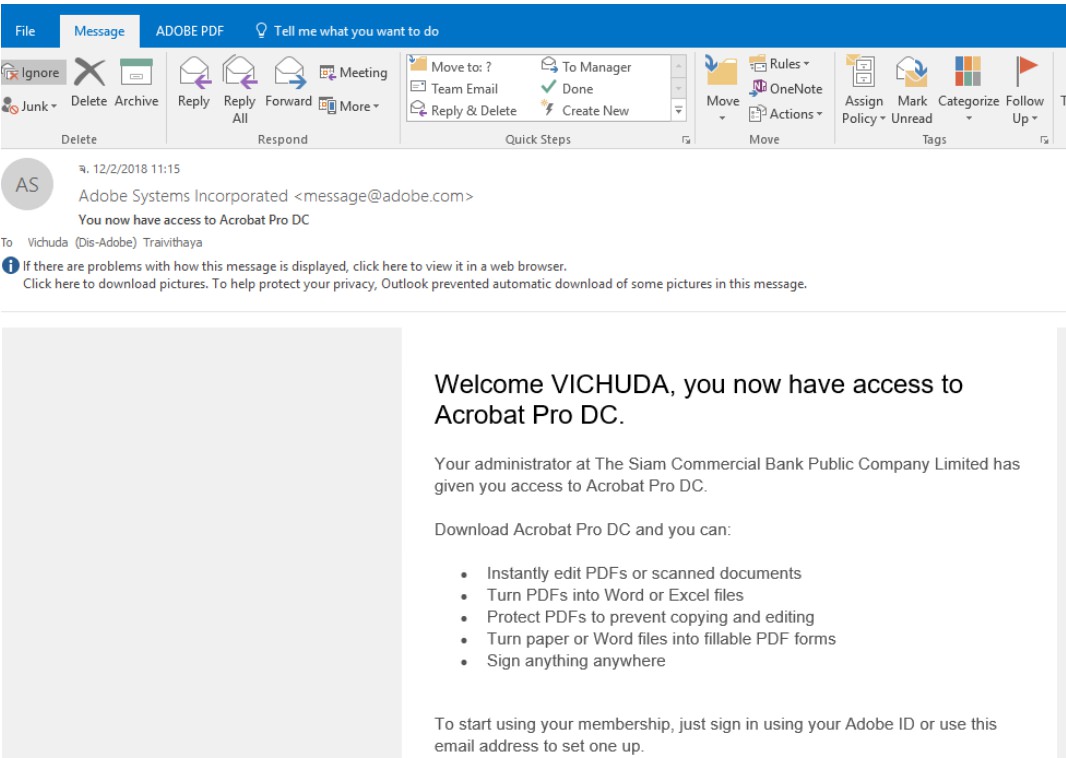This screenshot has width=1066, height=758.
Task: Open Quick Steps dialog launcher
Action: pyautogui.click(x=686, y=139)
